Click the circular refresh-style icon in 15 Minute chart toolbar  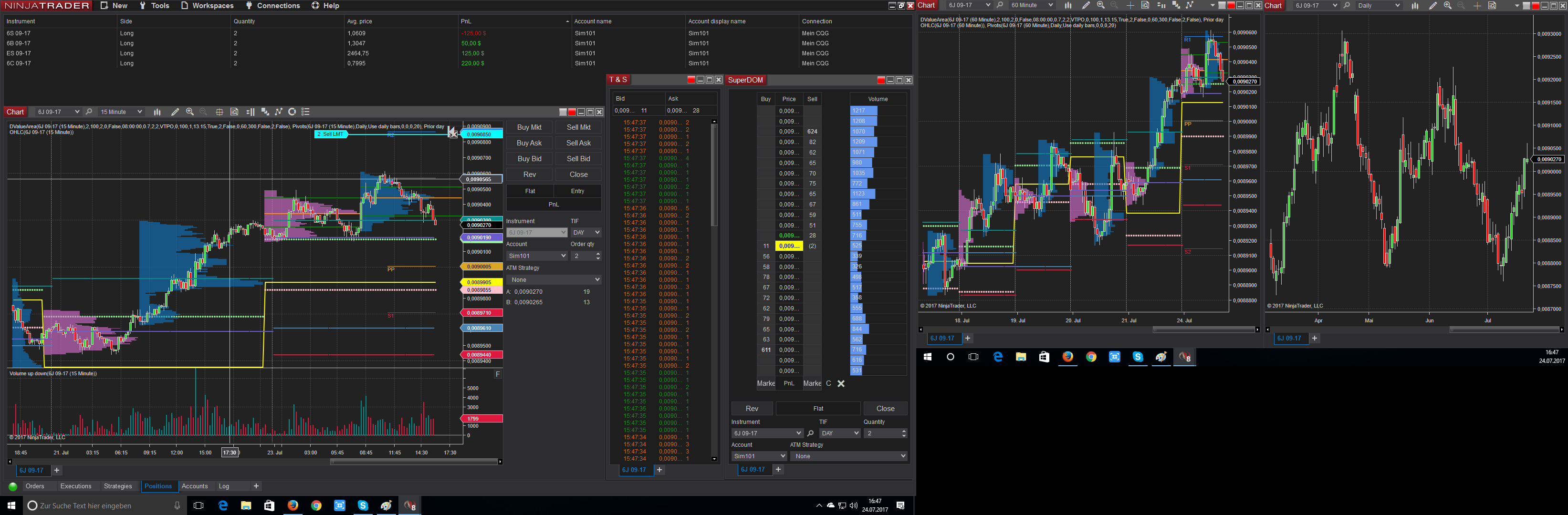click(292, 112)
